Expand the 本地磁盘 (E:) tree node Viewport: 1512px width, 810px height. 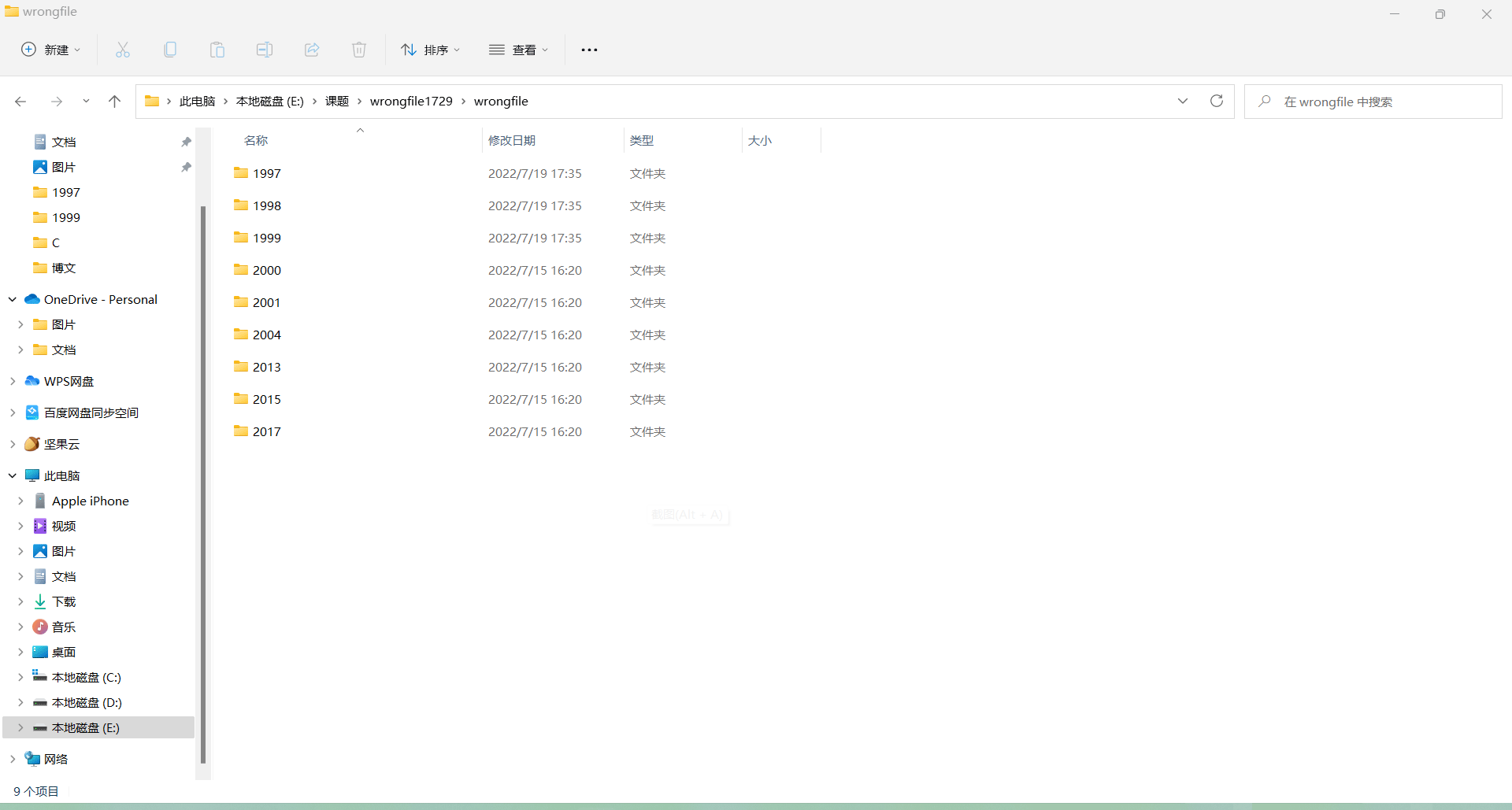click(x=20, y=727)
